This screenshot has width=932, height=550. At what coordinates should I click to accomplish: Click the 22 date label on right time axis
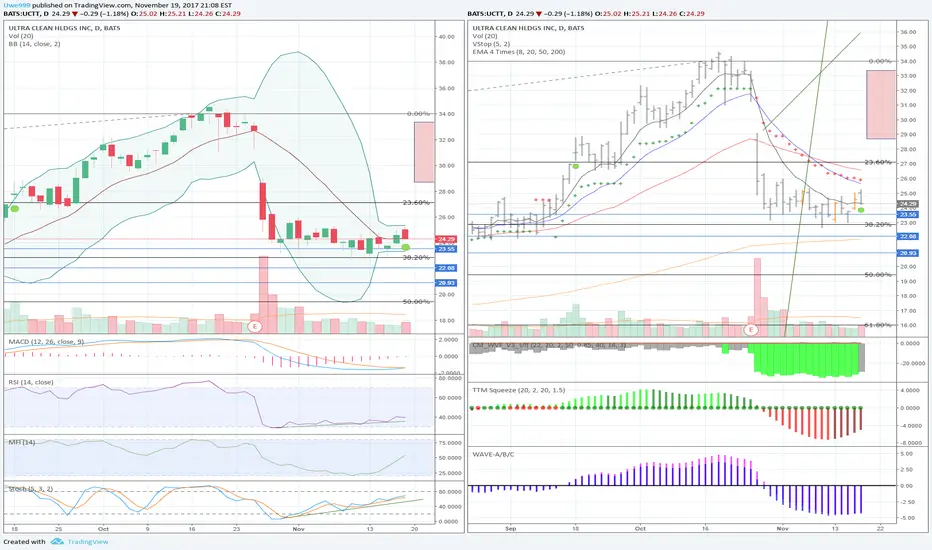tap(880, 528)
